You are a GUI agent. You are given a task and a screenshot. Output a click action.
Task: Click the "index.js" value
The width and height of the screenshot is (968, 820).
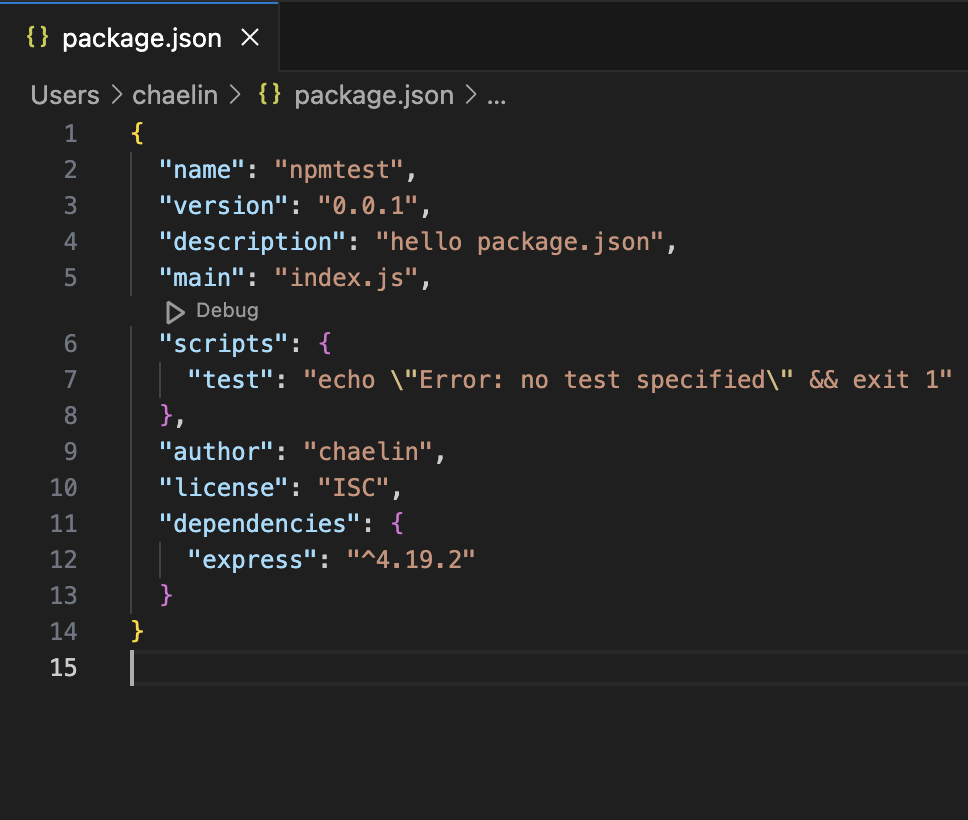346,278
